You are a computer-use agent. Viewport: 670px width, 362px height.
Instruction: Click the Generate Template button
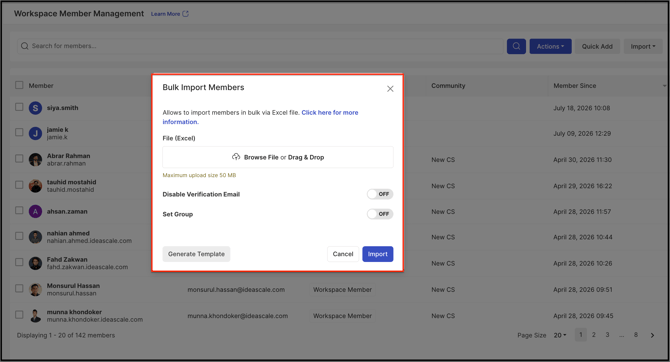coord(196,254)
